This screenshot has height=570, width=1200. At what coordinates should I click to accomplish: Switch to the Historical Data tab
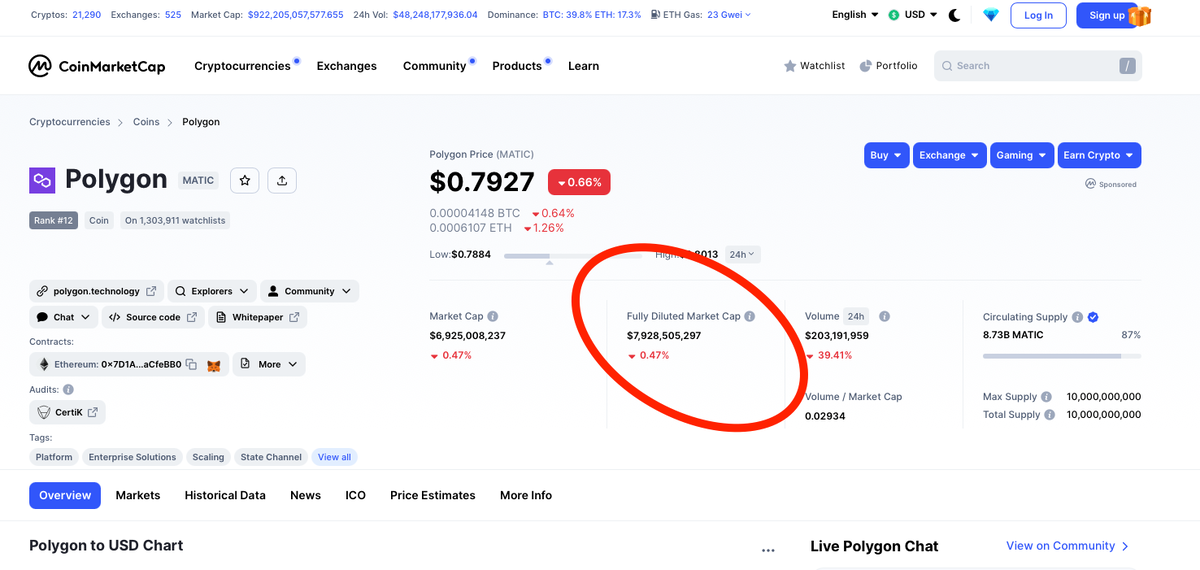(225, 495)
